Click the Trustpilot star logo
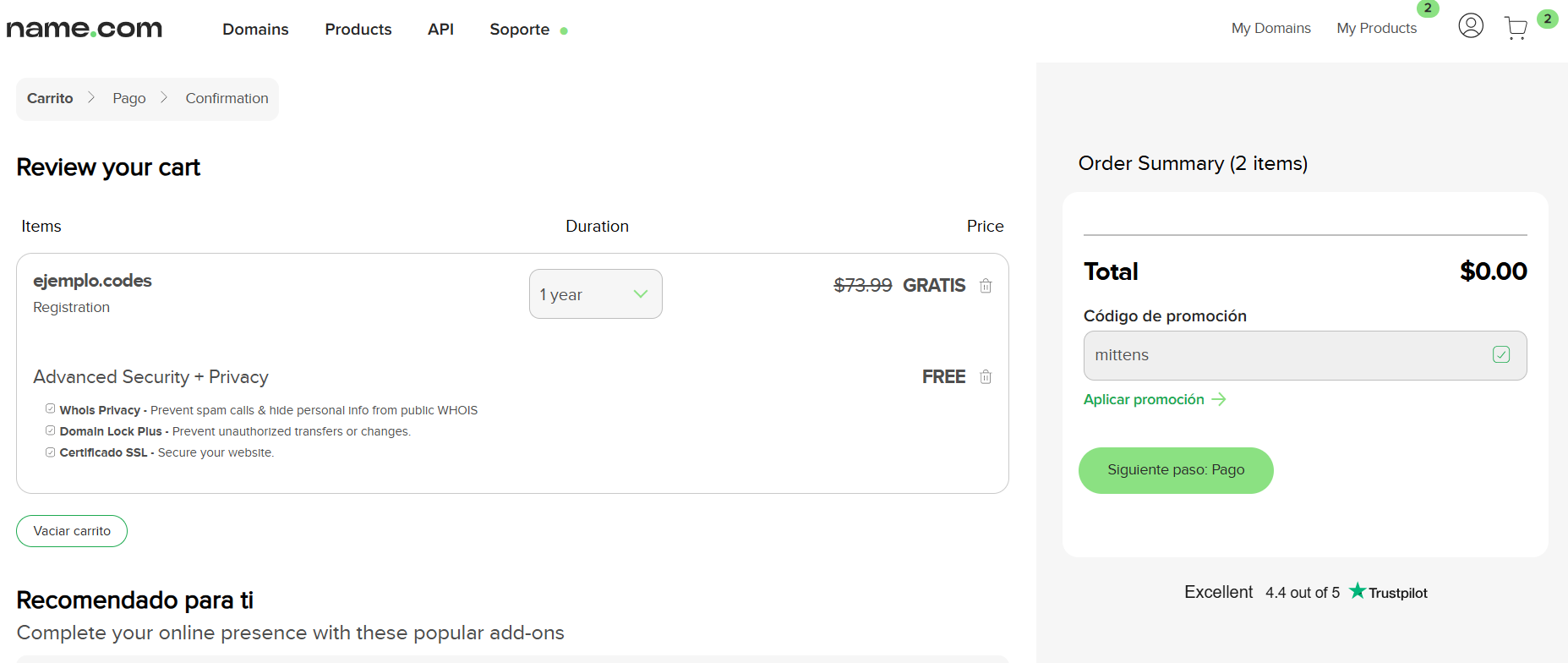Screen dimensions: 1568x663 tap(1358, 590)
